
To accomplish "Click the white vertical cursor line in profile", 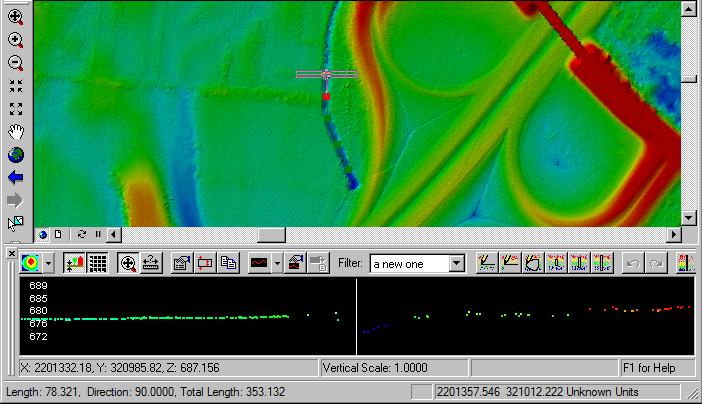I will tap(356, 317).
